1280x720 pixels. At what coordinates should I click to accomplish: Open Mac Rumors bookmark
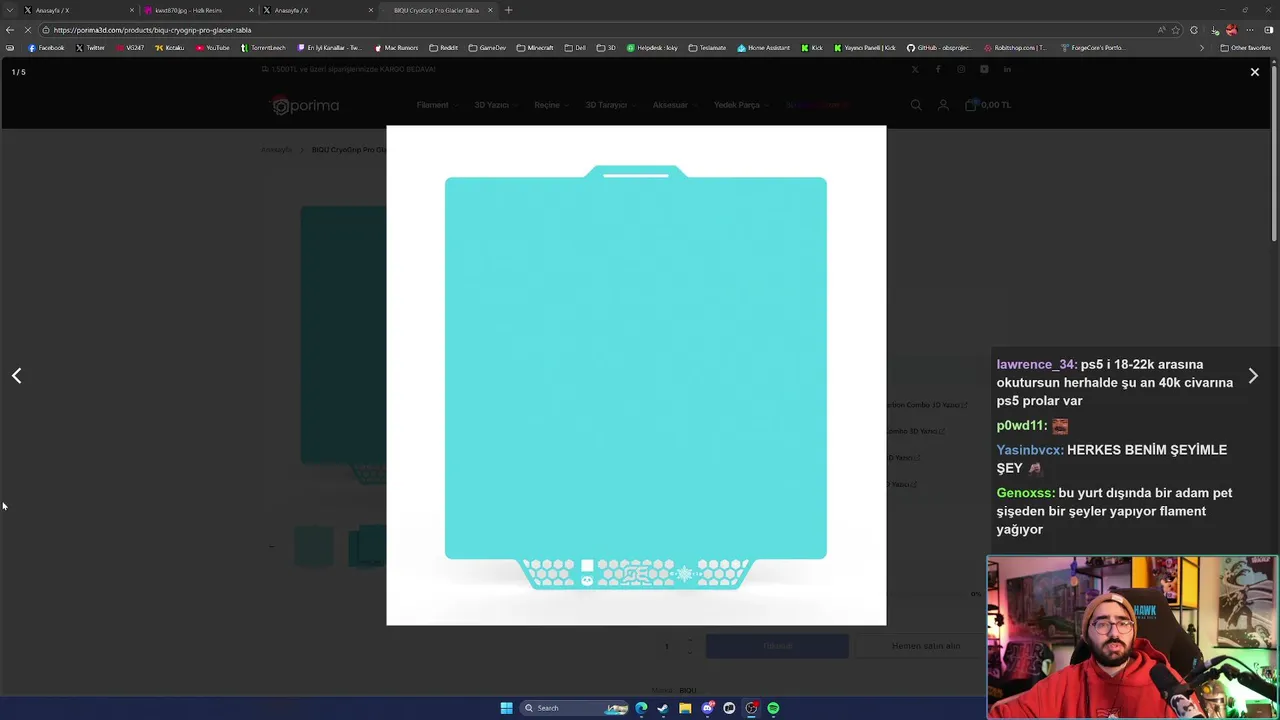tap(396, 48)
